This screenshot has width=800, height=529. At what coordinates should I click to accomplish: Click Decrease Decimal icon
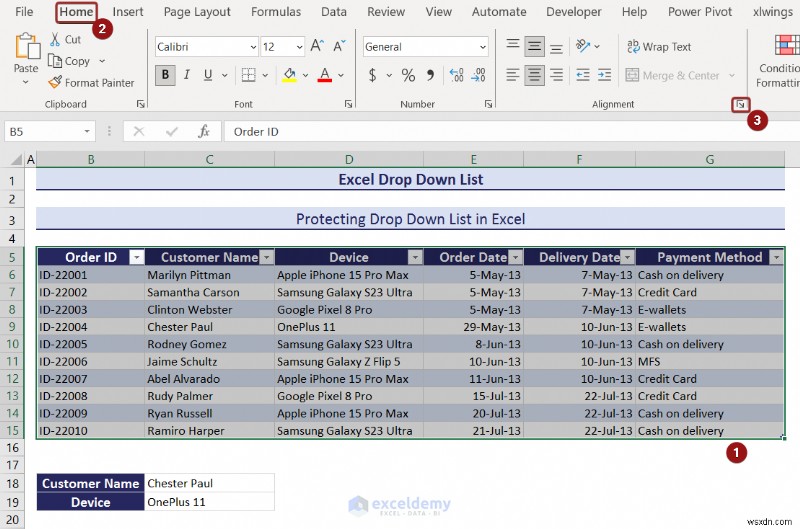click(478, 75)
